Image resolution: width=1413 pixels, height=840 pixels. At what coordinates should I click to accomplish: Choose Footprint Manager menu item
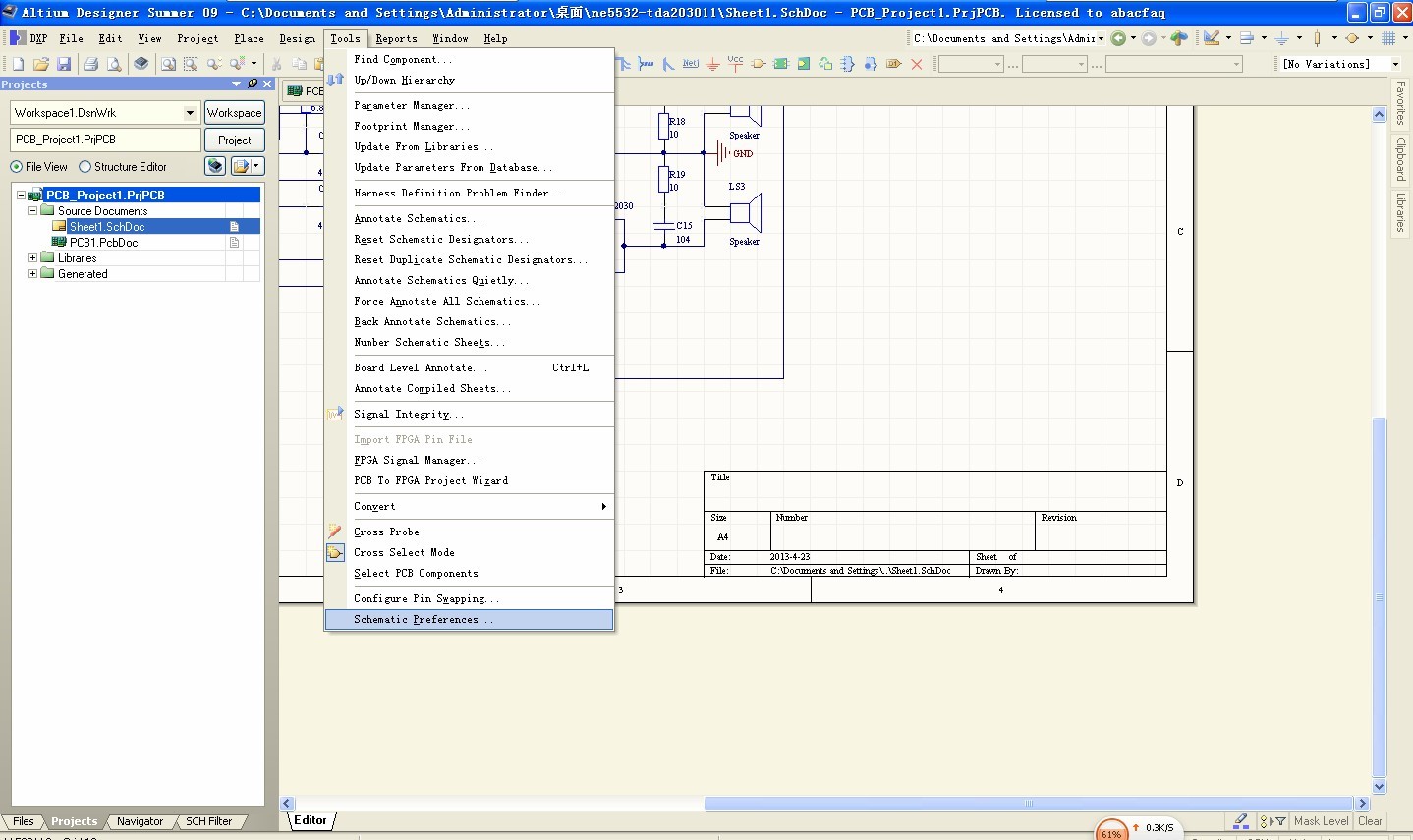pos(469,127)
